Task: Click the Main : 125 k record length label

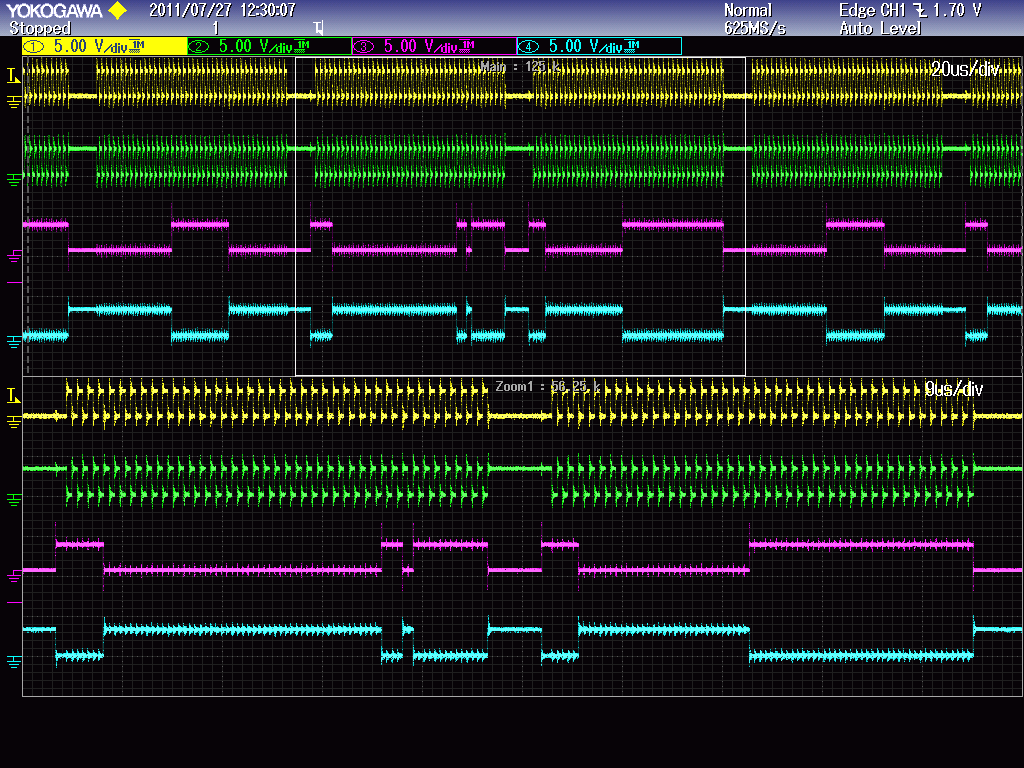Action: pos(520,67)
